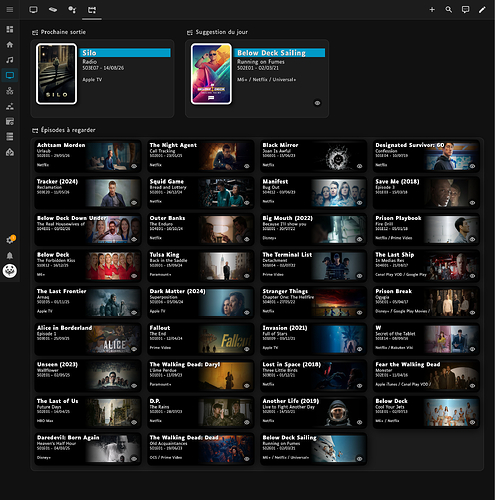
Task: Open the hamburger menu icon
Action: [x=10, y=9]
